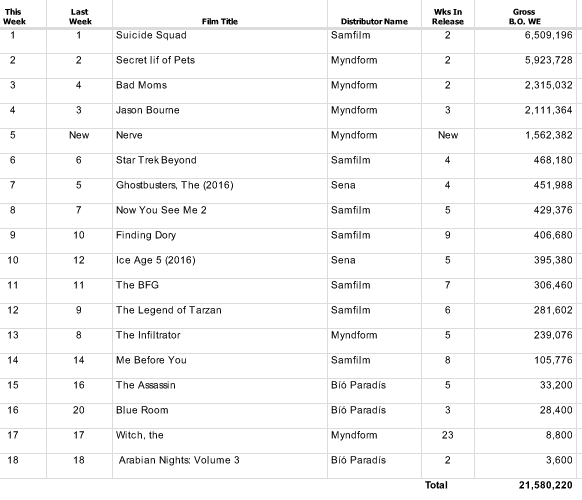This screenshot has height=500, width=582.
Task: Select the Total amount 21,580,220
Action: point(546,485)
